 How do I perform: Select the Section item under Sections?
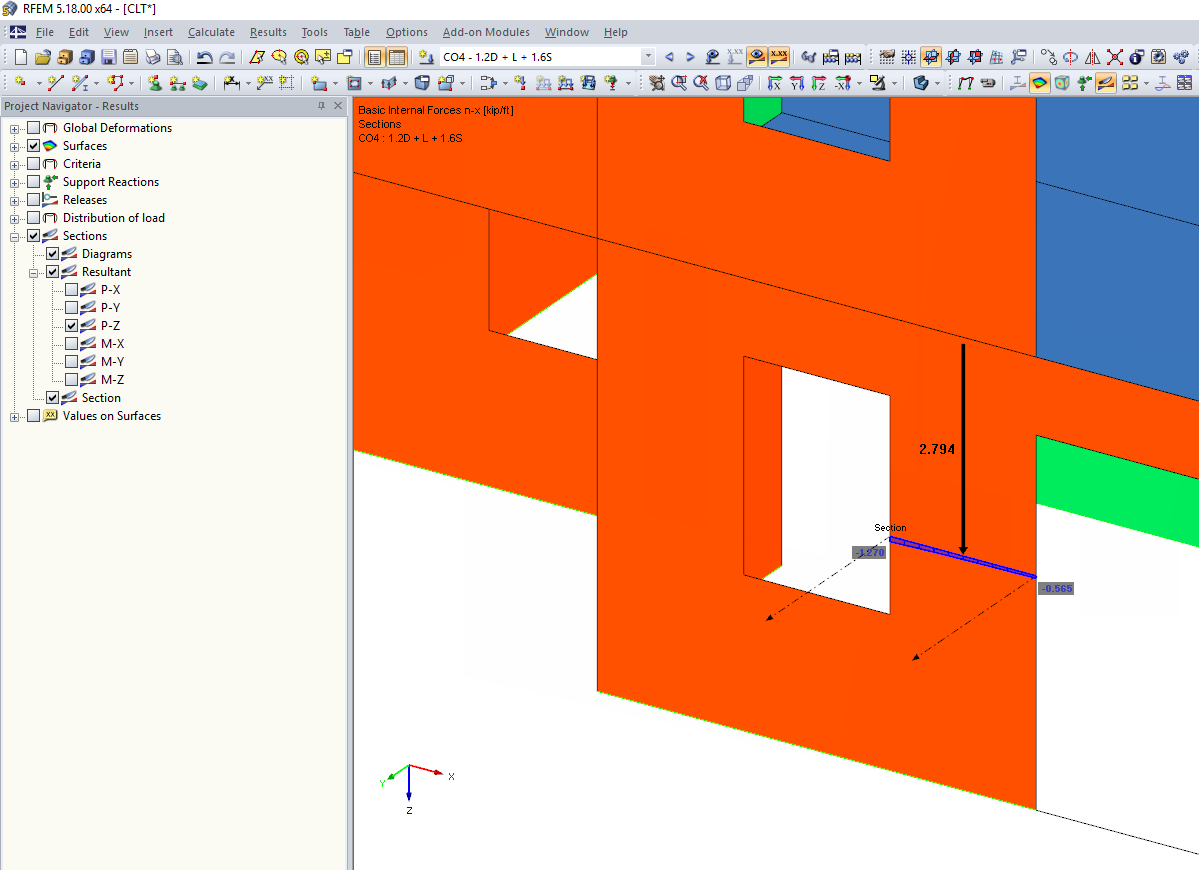(101, 398)
